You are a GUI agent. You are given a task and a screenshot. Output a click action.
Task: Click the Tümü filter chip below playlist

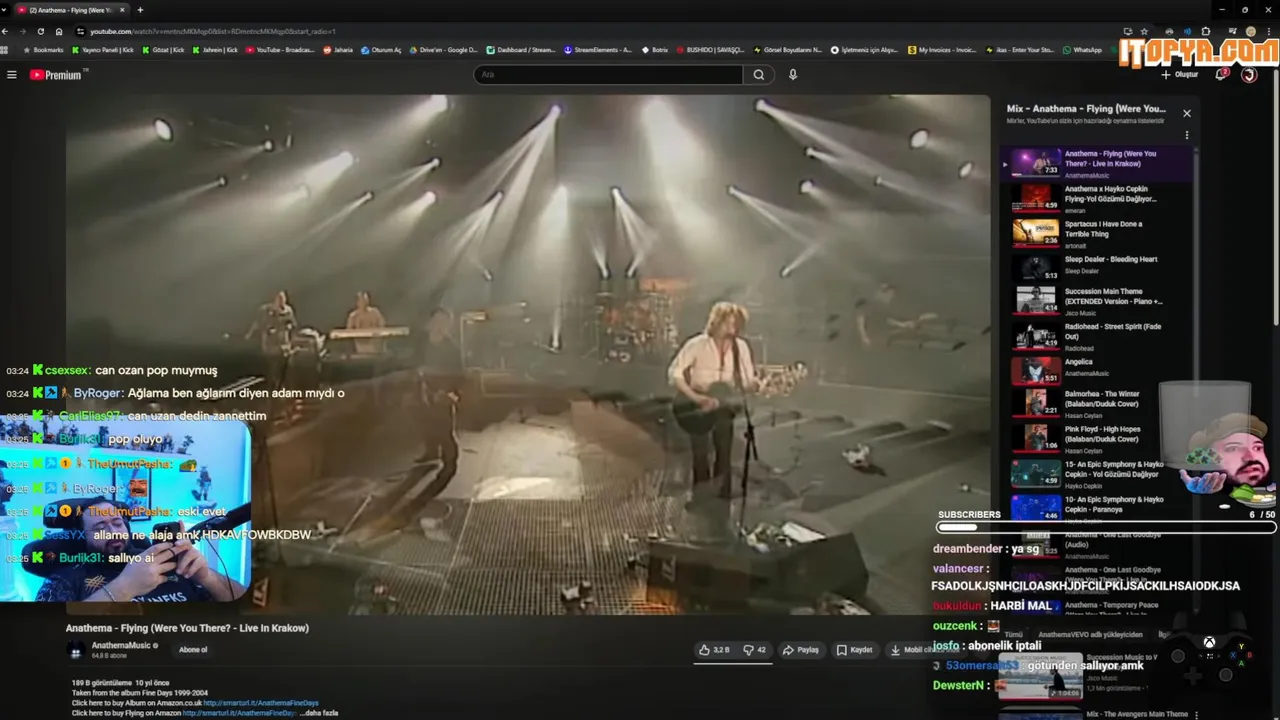(1013, 634)
